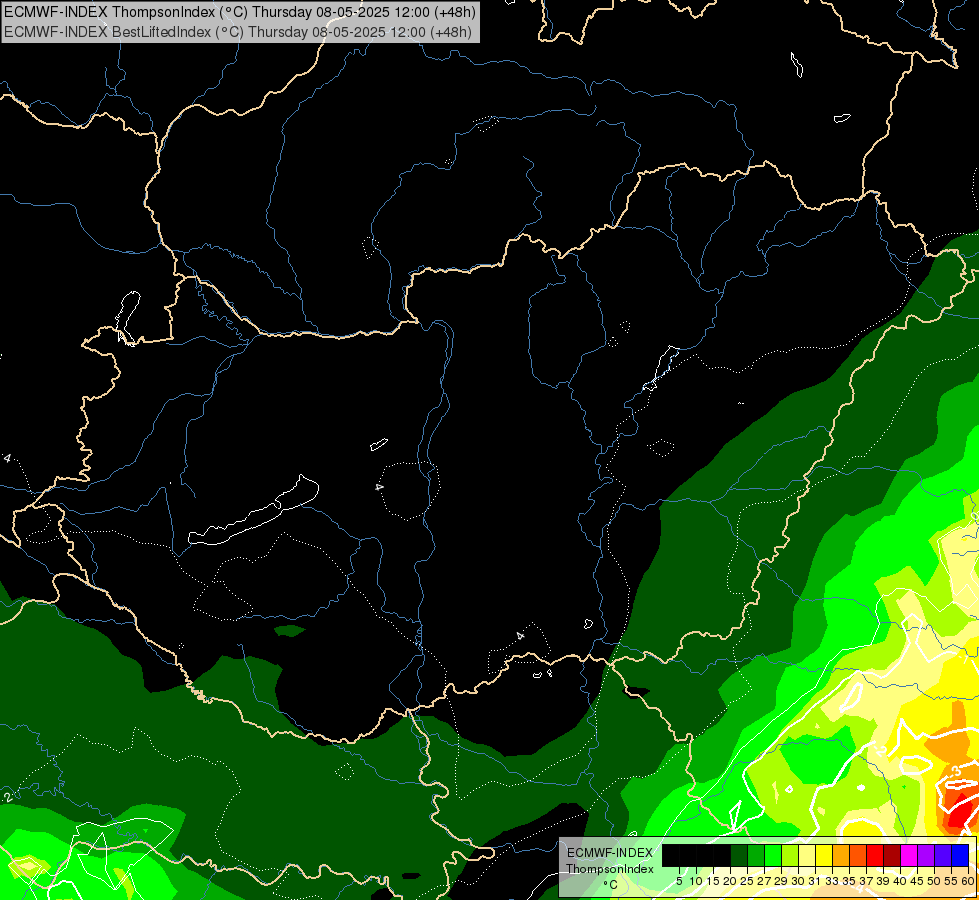The width and height of the screenshot is (979, 900).
Task: Click legend tick value 31
Action: click(x=815, y=881)
